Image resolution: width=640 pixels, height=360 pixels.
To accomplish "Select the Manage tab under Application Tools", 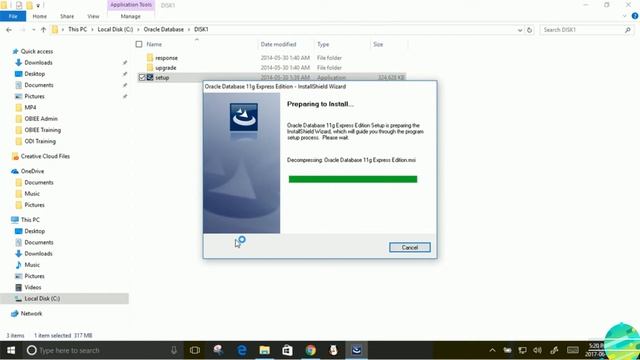I will point(131,16).
